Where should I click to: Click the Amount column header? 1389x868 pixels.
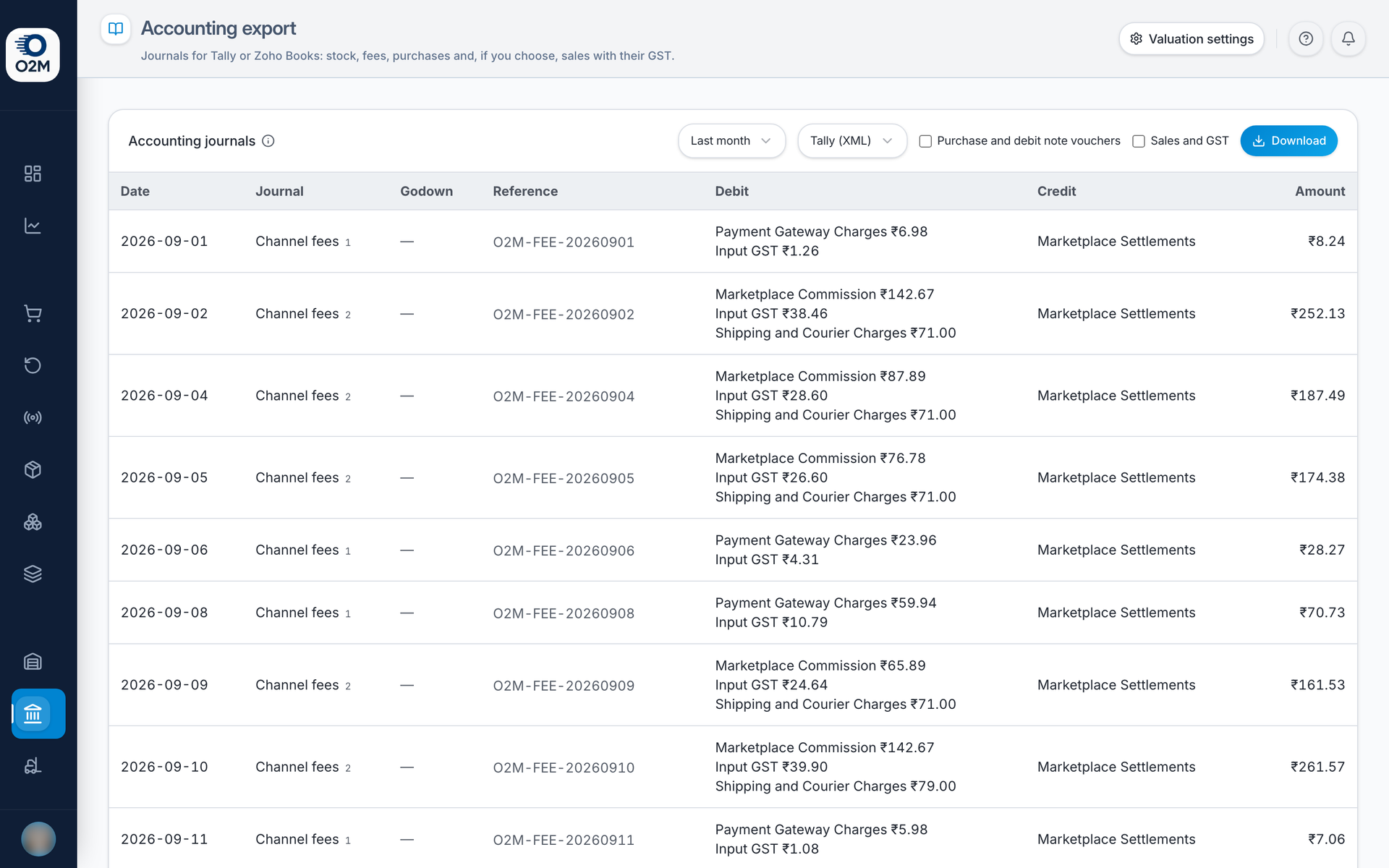pyautogui.click(x=1320, y=192)
